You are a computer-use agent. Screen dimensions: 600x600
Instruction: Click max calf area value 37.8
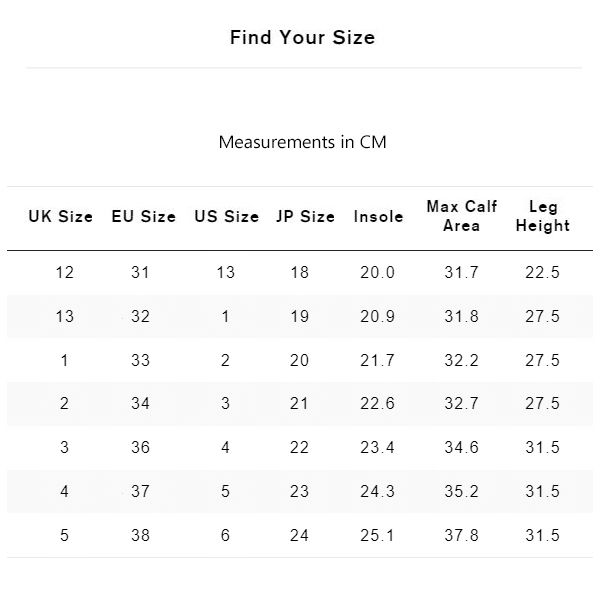click(x=461, y=536)
